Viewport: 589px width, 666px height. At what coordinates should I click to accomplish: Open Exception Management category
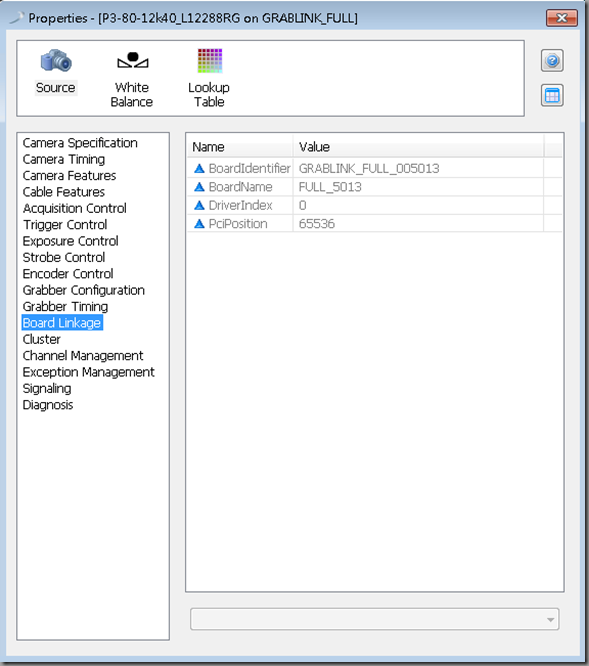pyautogui.click(x=88, y=372)
